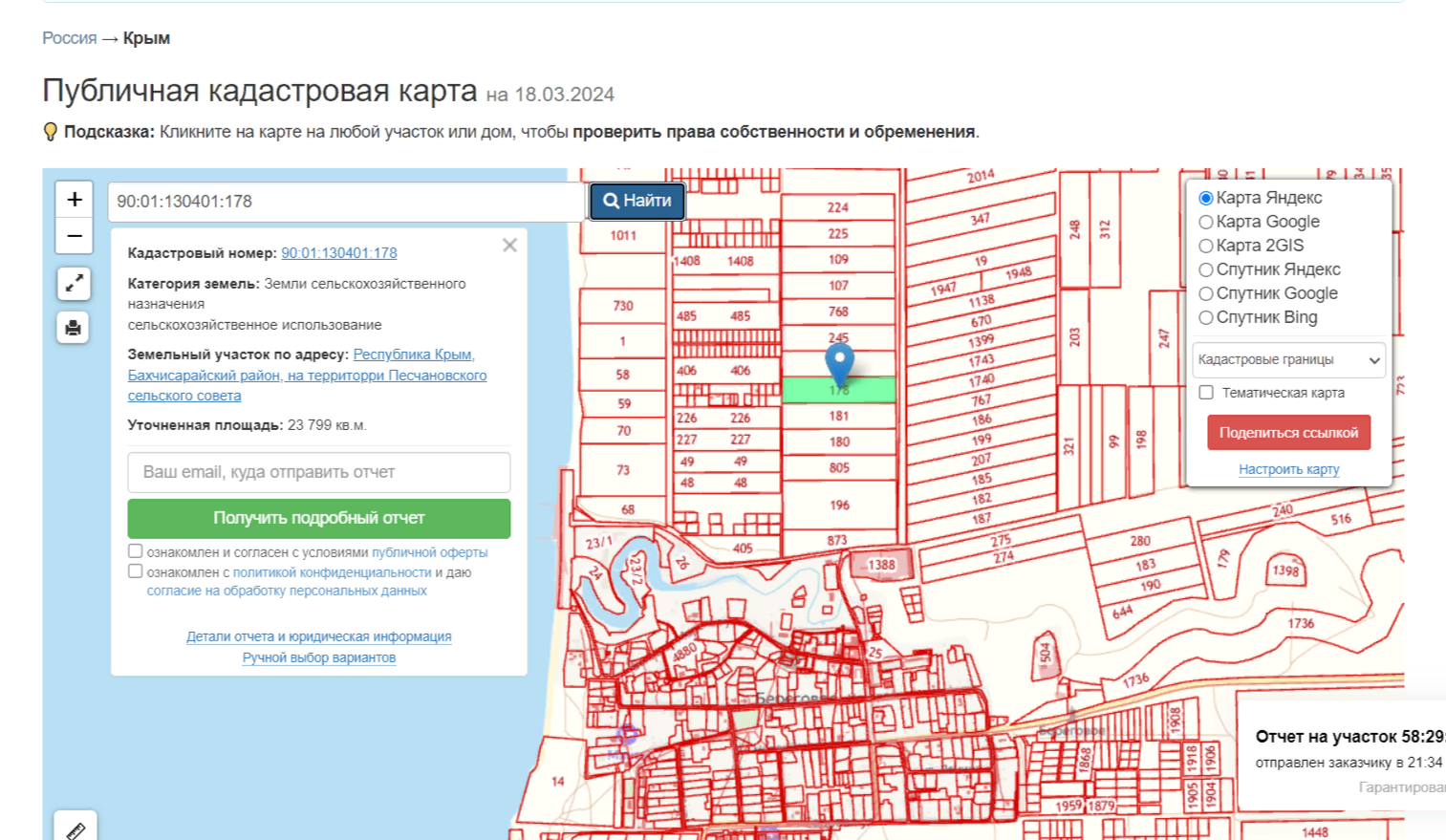Open Ручной выбор вариантов link
The height and width of the screenshot is (840, 1446).
pos(319,657)
